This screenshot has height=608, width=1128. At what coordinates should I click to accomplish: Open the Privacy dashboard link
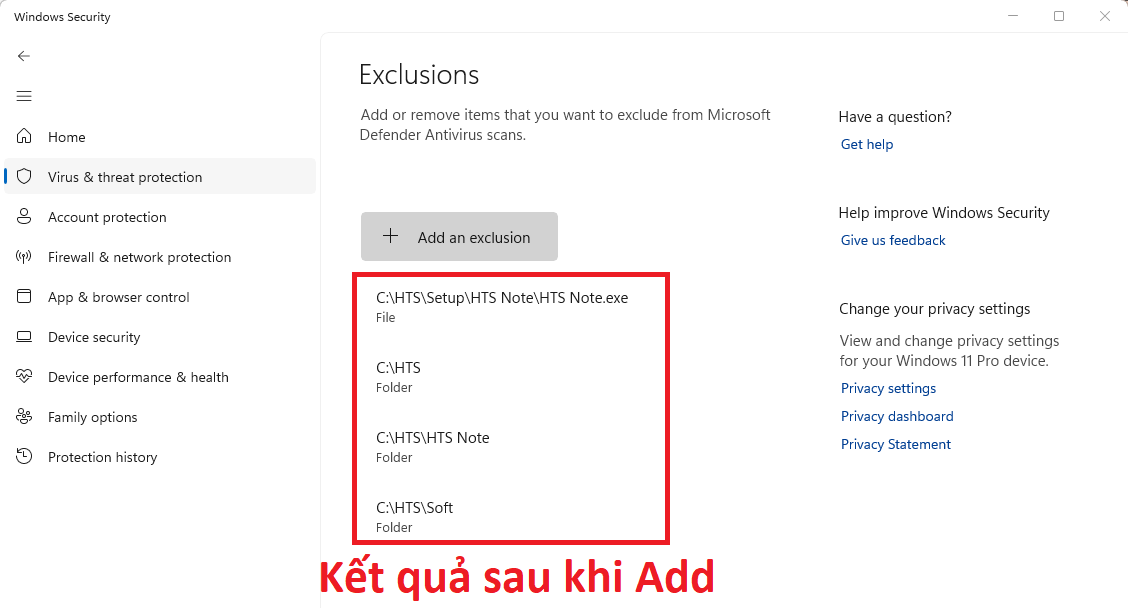point(897,416)
